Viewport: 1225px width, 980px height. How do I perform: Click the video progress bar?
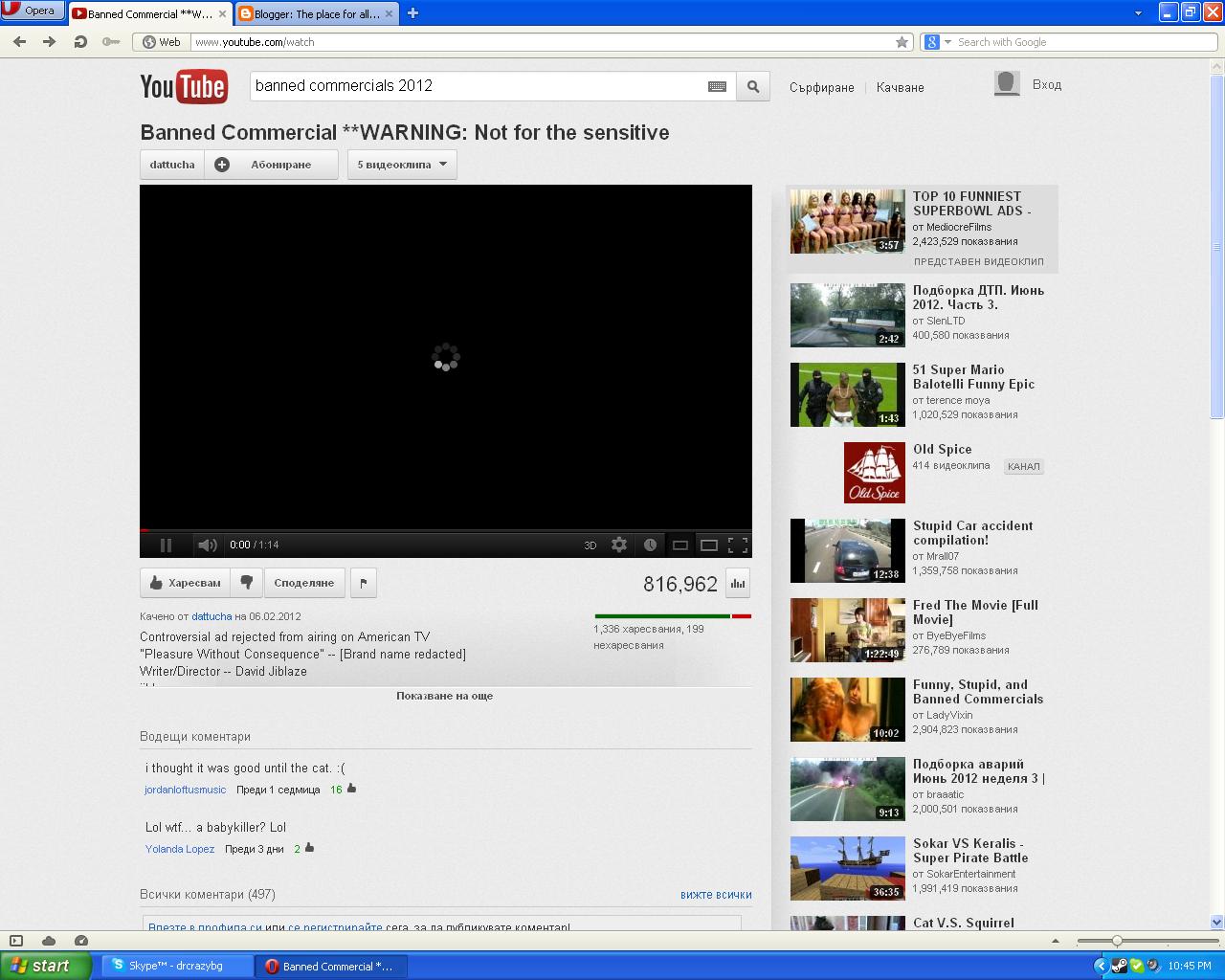pos(445,530)
